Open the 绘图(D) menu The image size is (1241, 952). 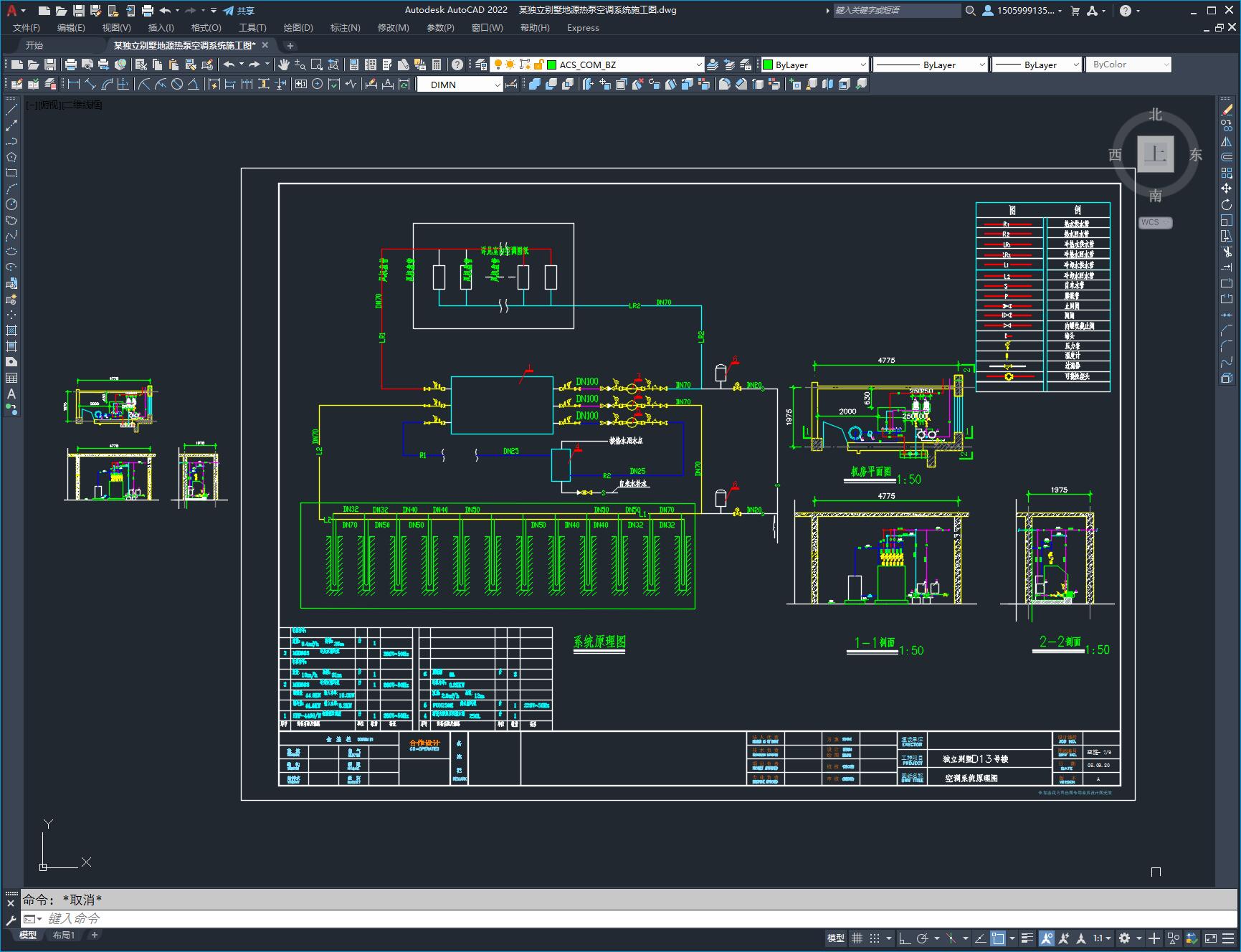coord(298,28)
